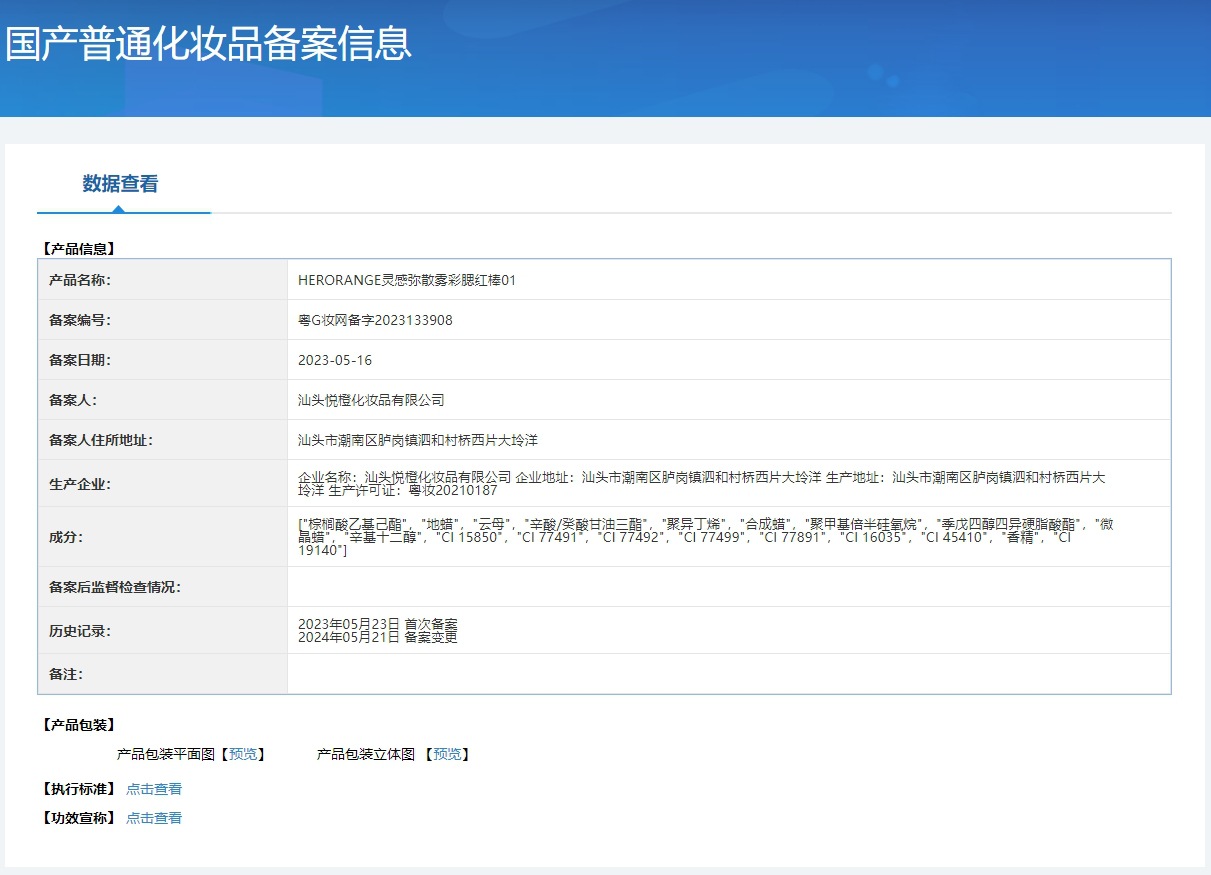The height and width of the screenshot is (875, 1211).
Task: Click the 生产企业 label cell
Action: pyautogui.click(x=163, y=484)
